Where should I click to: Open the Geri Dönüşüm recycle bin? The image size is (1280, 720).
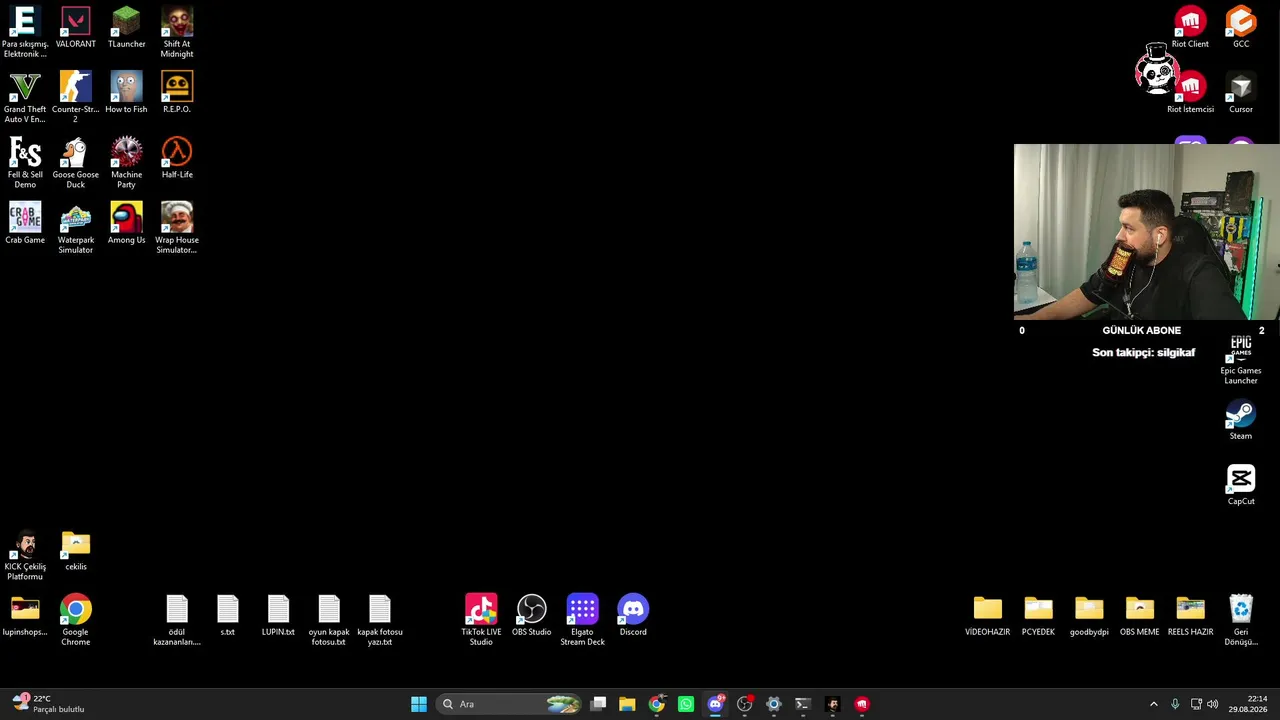coord(1241,620)
